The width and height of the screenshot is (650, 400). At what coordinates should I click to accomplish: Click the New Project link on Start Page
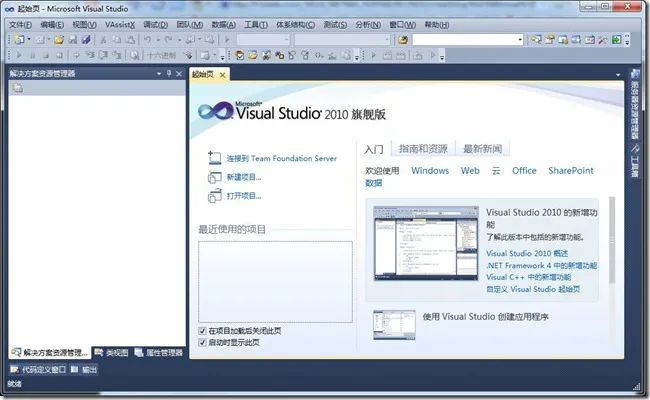(x=244, y=177)
